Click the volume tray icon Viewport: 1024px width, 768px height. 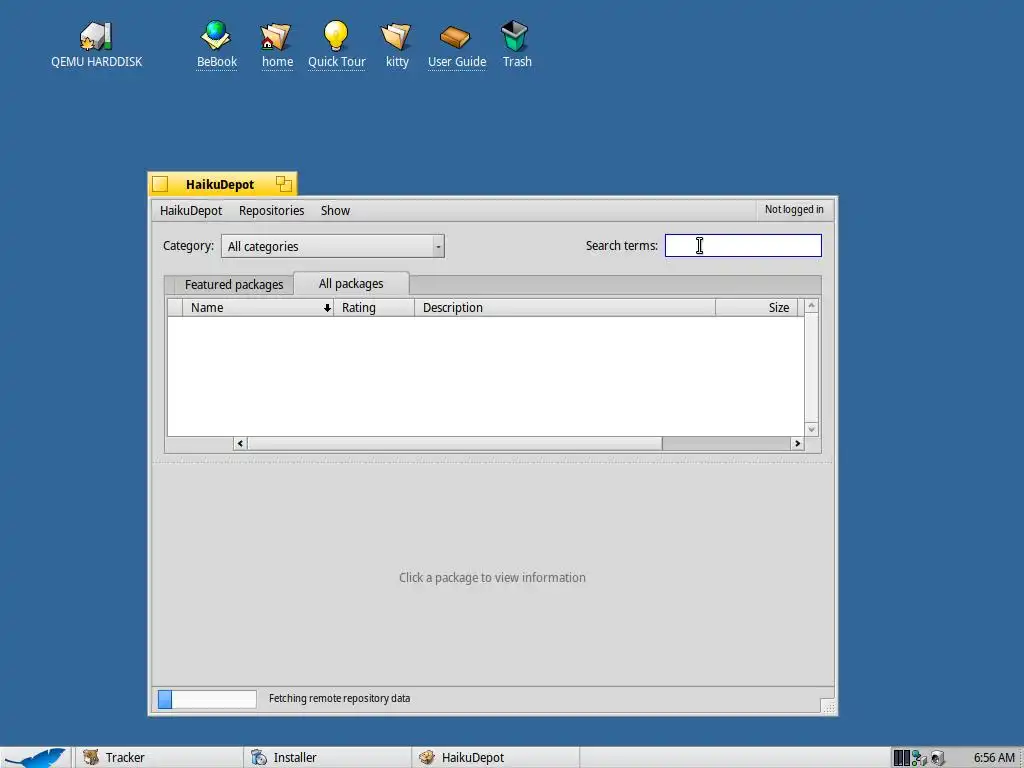pos(937,758)
